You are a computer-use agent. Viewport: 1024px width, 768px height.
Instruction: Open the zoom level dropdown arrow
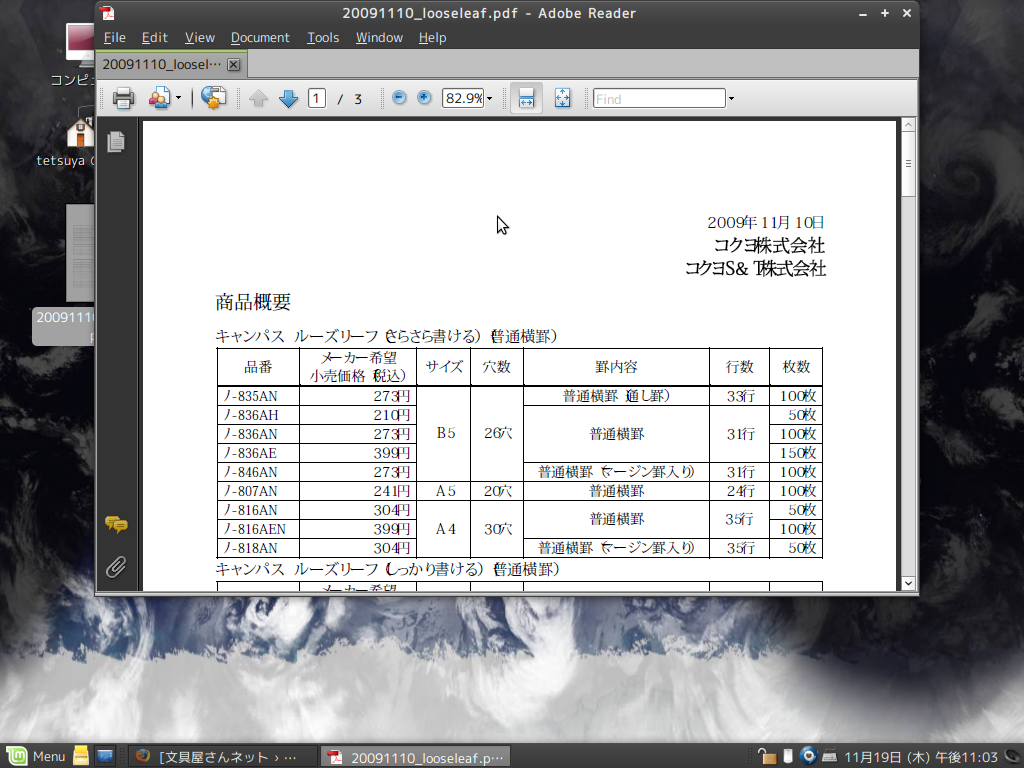coord(489,99)
